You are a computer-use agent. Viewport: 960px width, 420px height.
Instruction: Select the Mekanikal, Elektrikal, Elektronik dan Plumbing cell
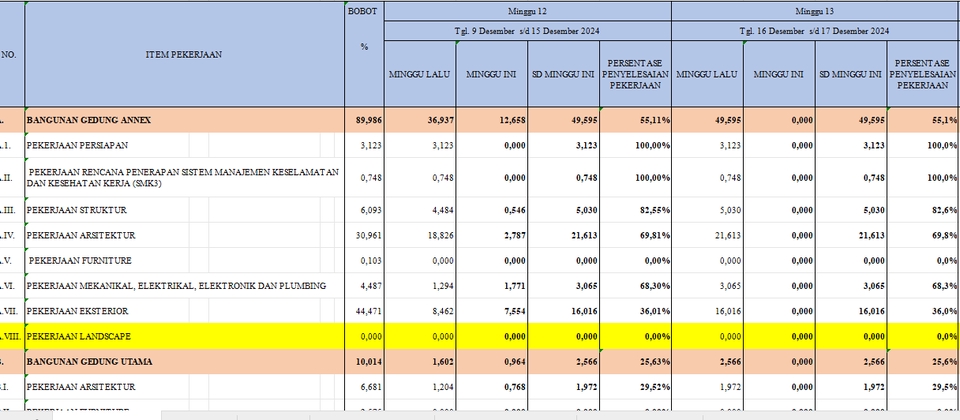click(x=183, y=286)
